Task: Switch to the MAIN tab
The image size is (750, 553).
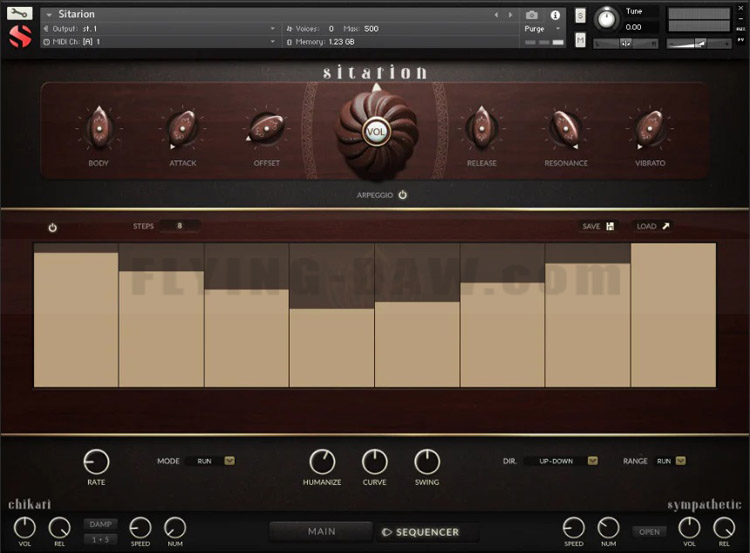Action: 321,531
